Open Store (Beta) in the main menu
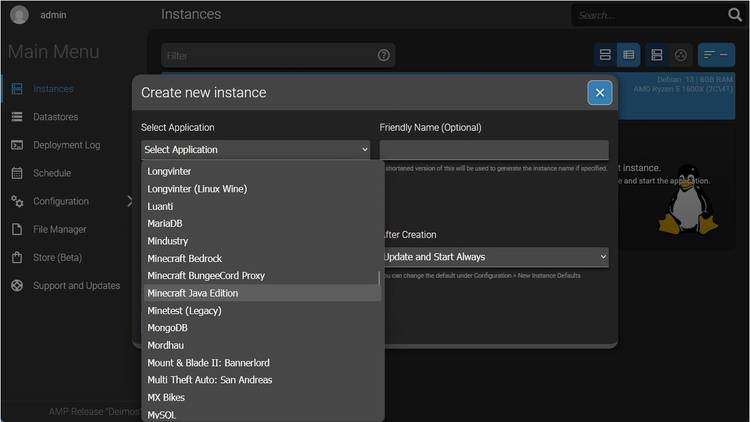Screen dimensions: 750x422 (x=57, y=257)
